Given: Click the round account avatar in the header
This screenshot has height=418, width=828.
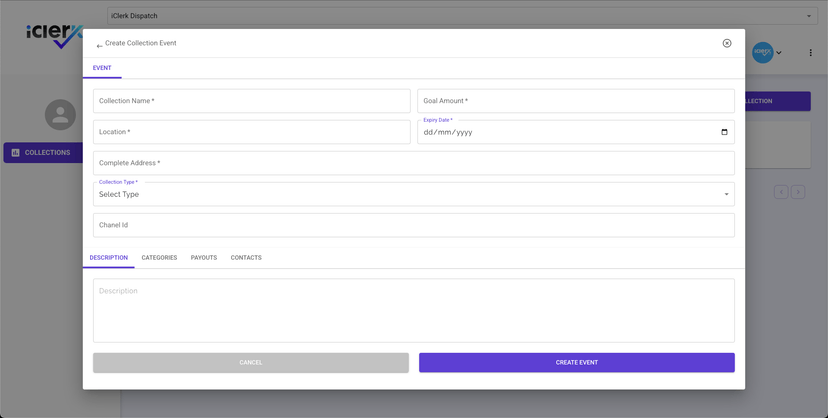Looking at the screenshot, I should (763, 53).
